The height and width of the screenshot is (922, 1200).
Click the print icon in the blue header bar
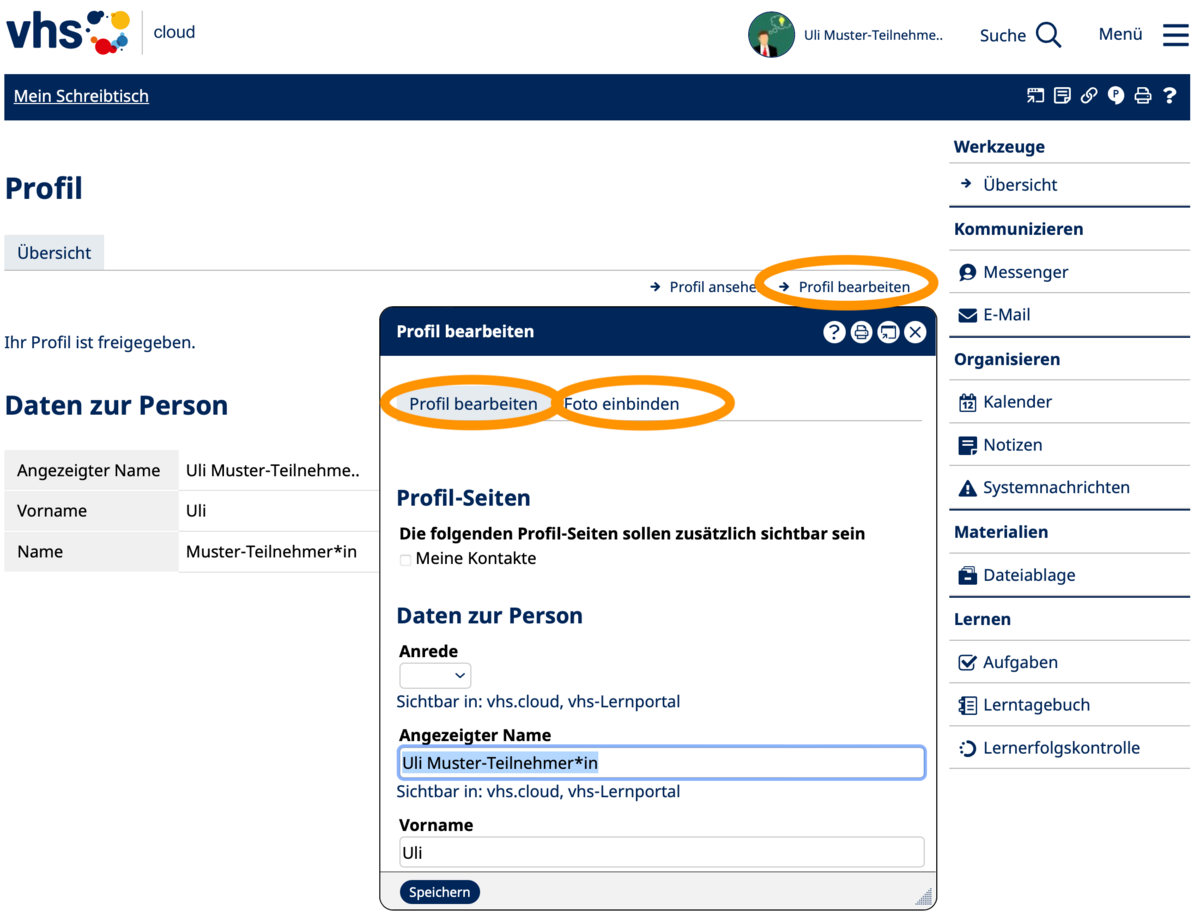(x=1143, y=96)
